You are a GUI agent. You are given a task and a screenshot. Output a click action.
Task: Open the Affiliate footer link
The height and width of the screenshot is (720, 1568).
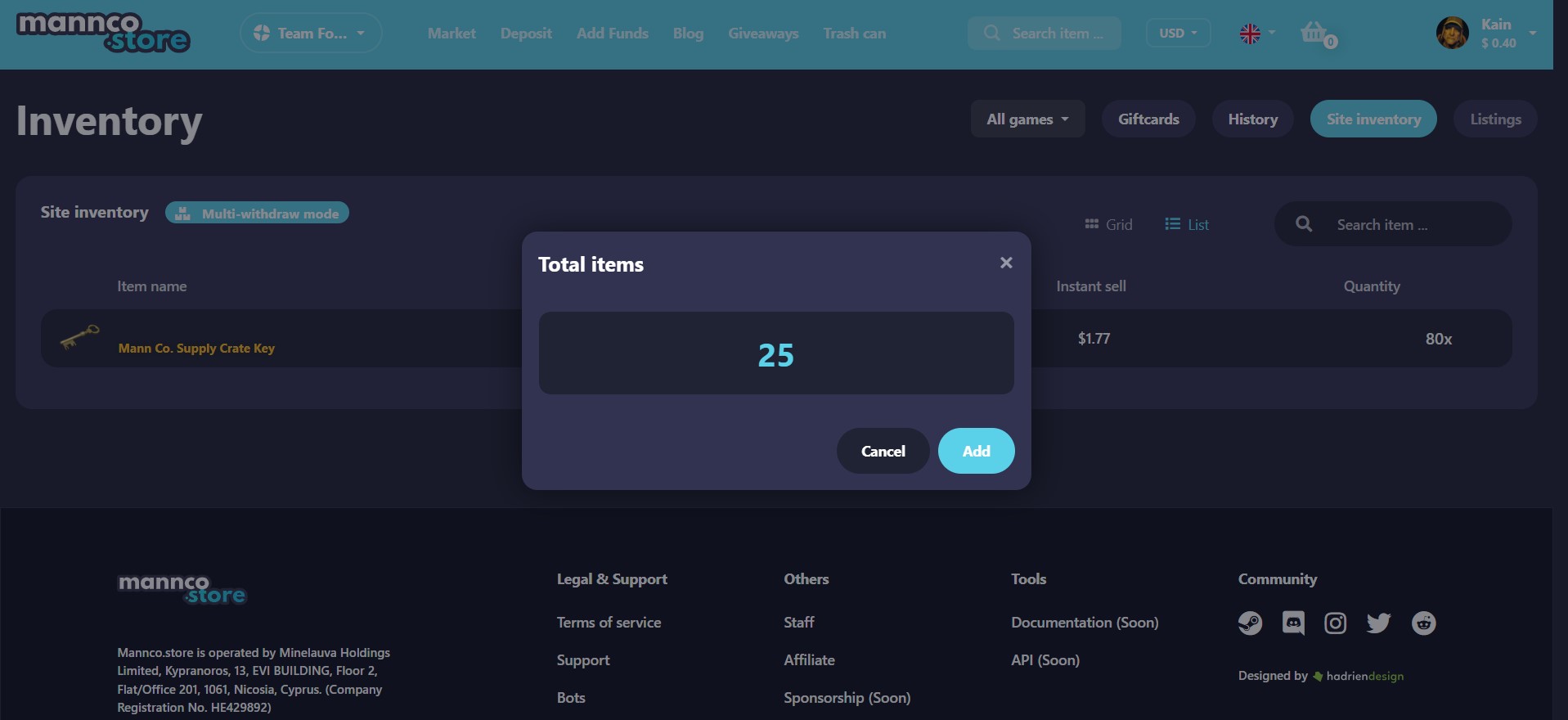[x=809, y=660]
